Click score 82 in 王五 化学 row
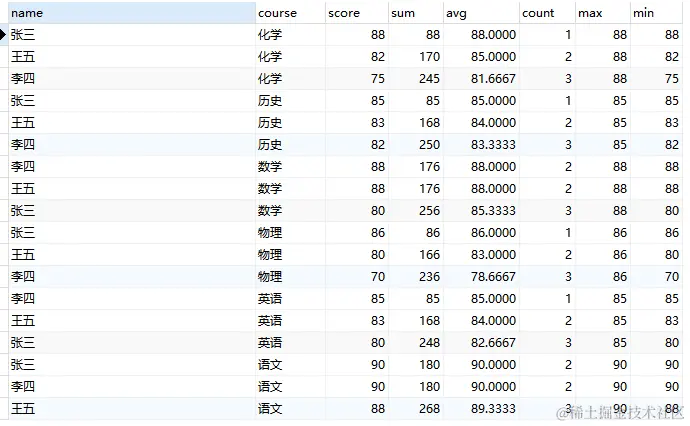The height and width of the screenshot is (426, 690). click(356, 57)
